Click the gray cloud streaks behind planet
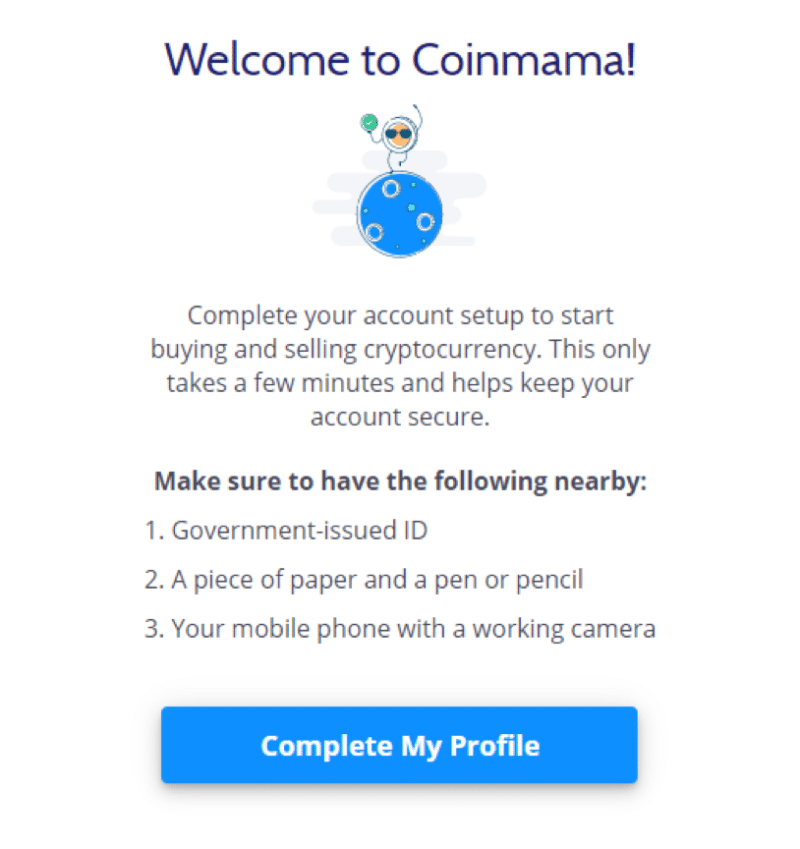The height and width of the screenshot is (849, 800). pyautogui.click(x=399, y=199)
